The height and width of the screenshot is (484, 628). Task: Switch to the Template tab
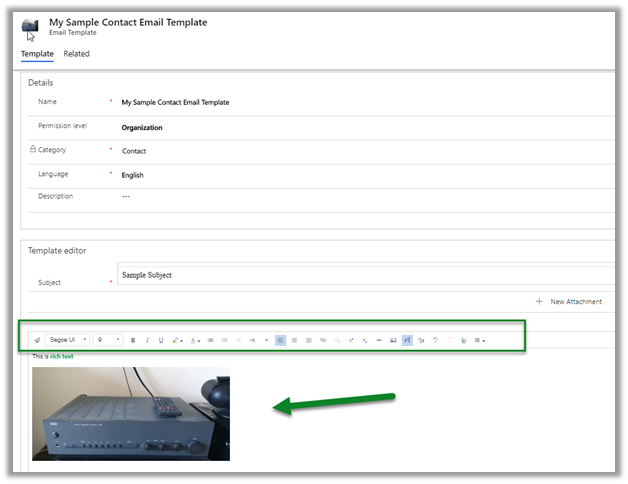coord(37,54)
